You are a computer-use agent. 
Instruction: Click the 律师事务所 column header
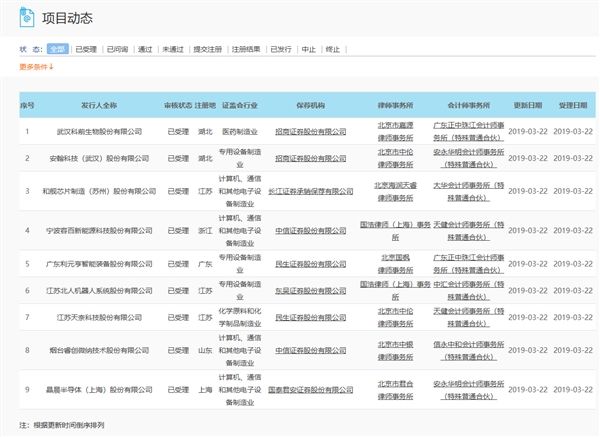click(395, 105)
